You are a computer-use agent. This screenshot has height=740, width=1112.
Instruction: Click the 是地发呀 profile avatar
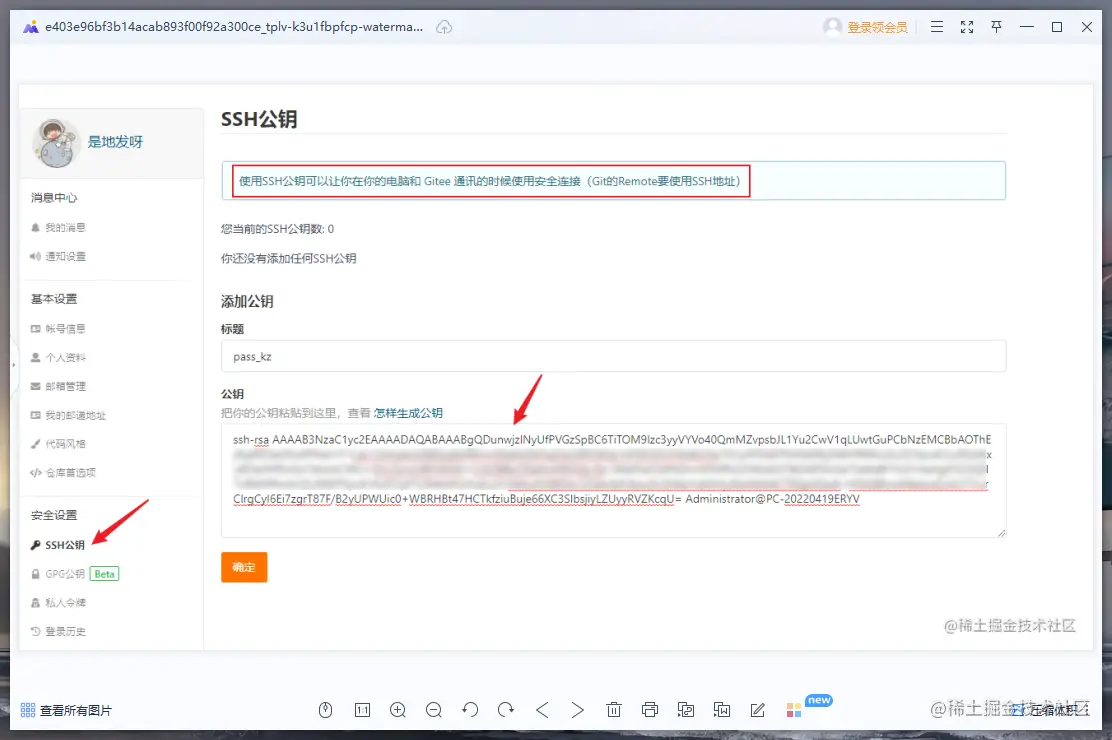coord(55,142)
